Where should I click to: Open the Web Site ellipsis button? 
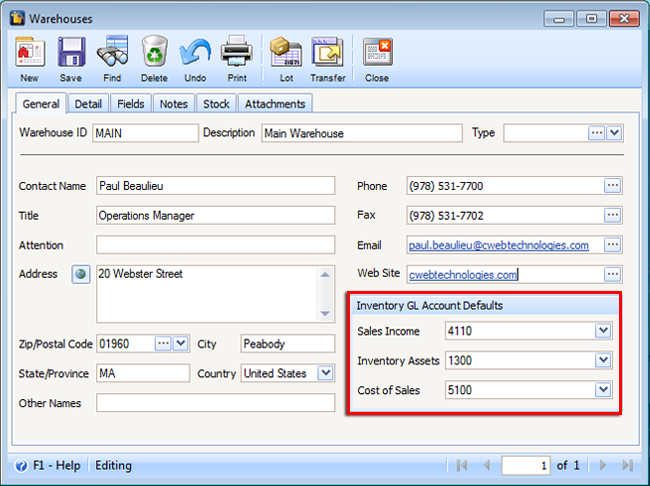(x=612, y=274)
